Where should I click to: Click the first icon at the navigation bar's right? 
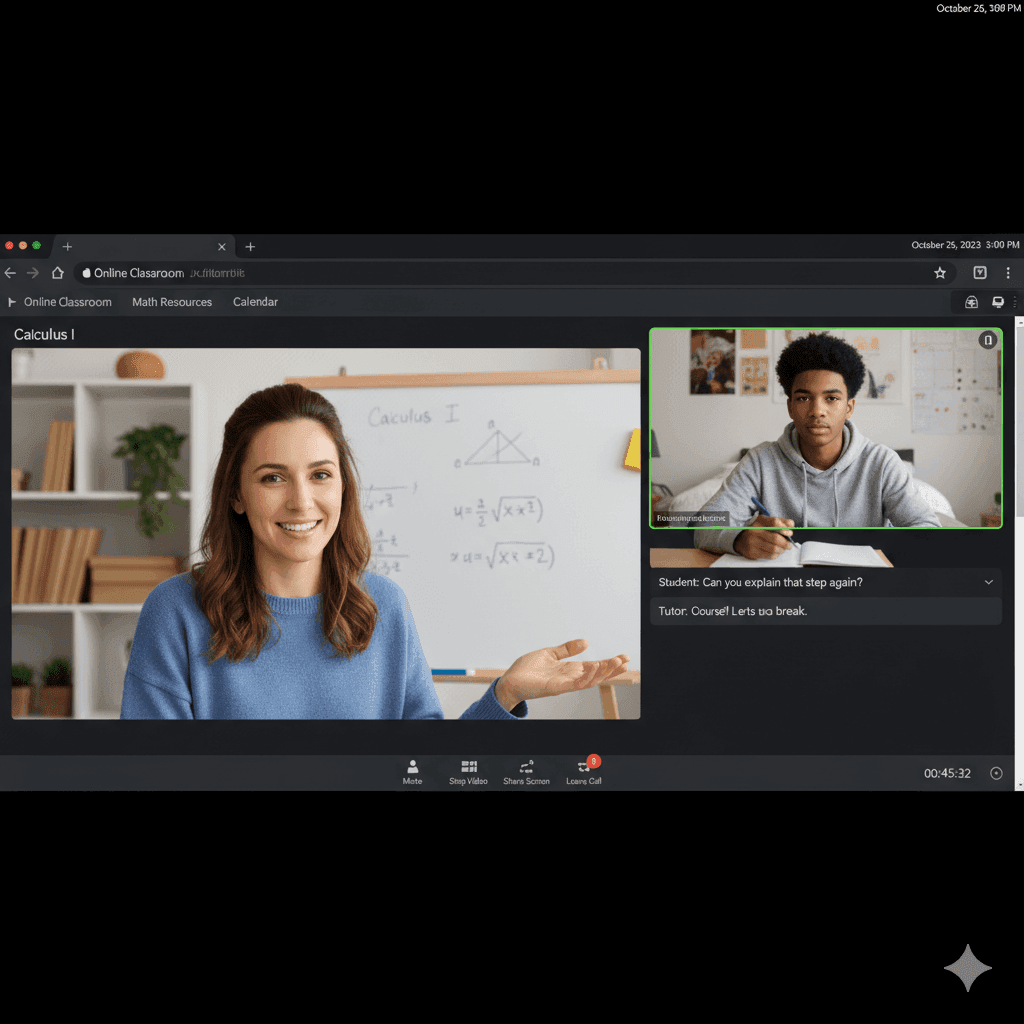[971, 302]
